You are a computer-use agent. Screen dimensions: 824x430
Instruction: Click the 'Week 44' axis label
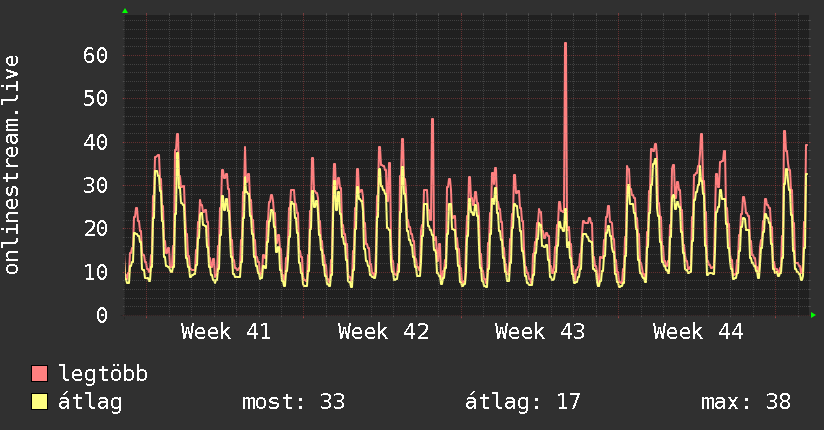(x=698, y=332)
